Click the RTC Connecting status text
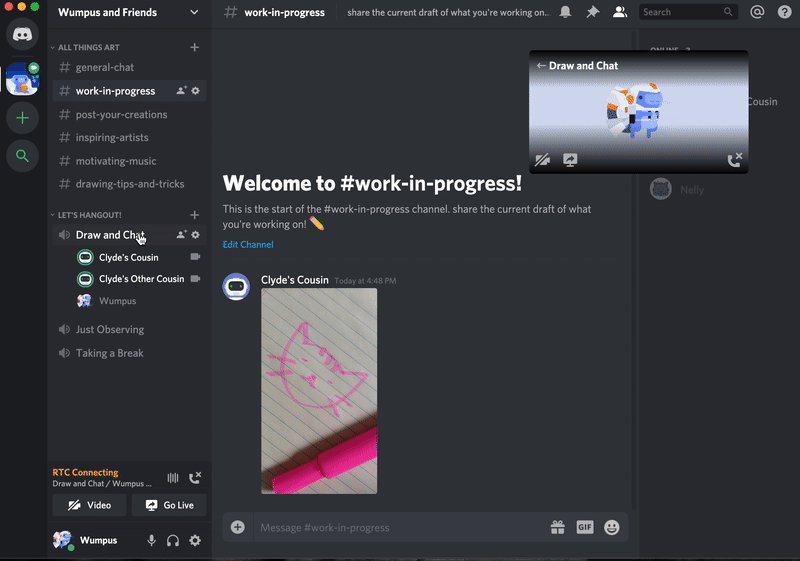Viewport: 800px width, 561px height. (x=85, y=472)
